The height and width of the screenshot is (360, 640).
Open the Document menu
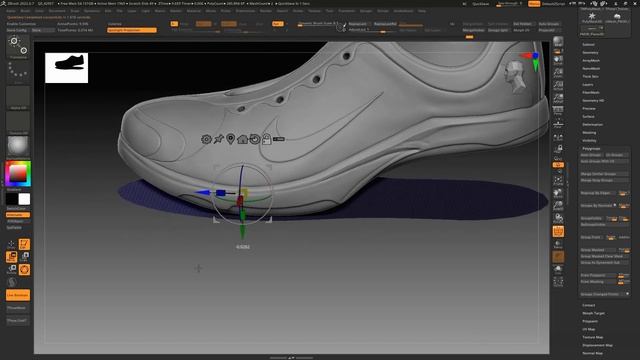[x=57, y=11]
